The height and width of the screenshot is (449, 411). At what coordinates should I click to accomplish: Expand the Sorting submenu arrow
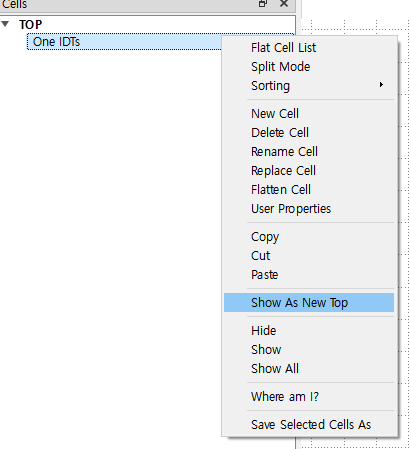point(381,85)
